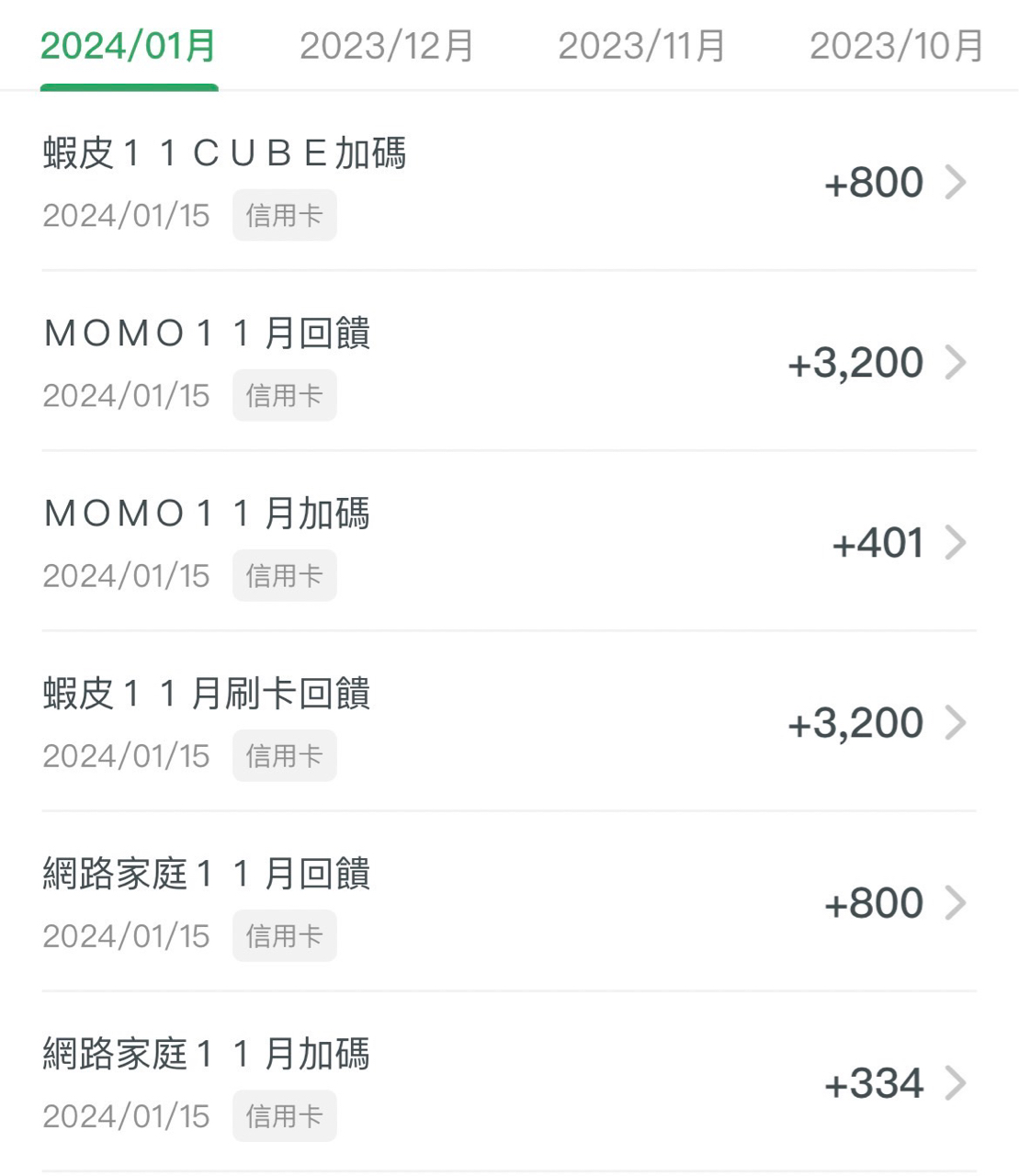Image resolution: width=1019 pixels, height=1176 pixels.
Task: Tap the arrow next to MOMO11月加碼 +401
Action: coord(957,542)
